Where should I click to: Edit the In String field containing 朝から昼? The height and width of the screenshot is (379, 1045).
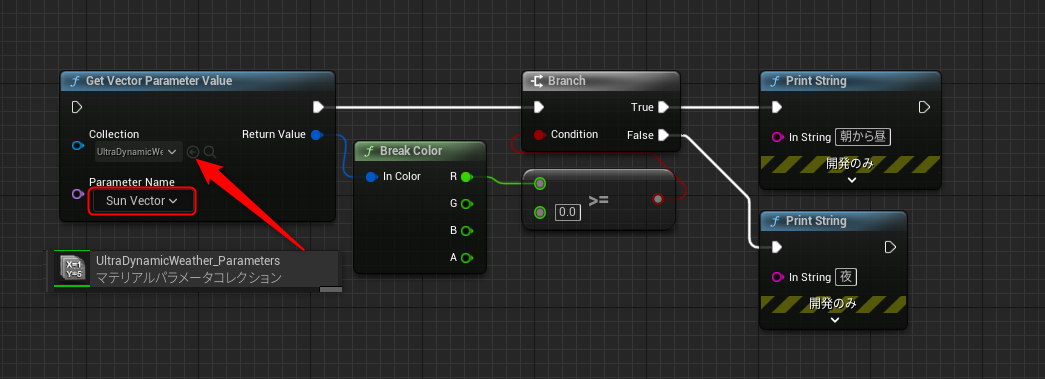click(x=863, y=137)
